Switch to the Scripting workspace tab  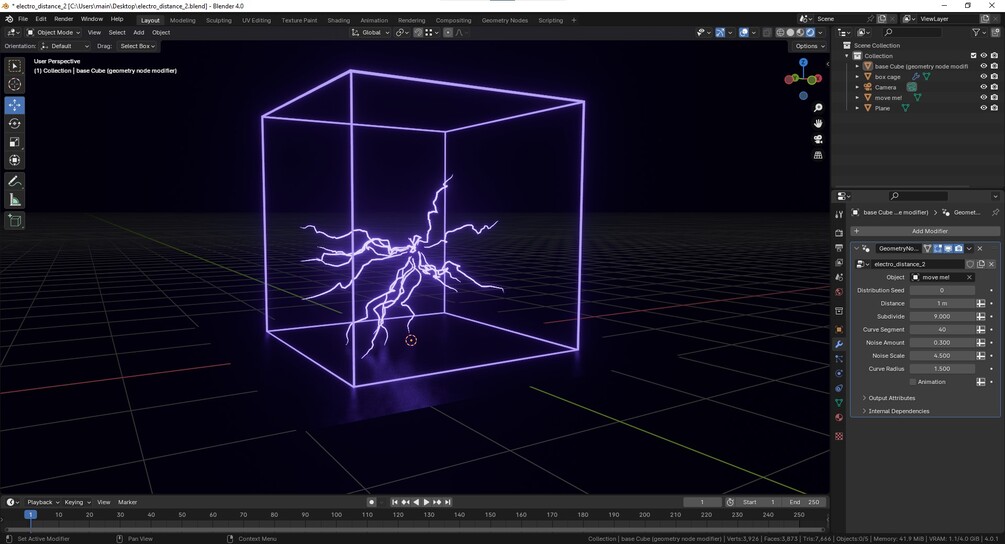(550, 21)
